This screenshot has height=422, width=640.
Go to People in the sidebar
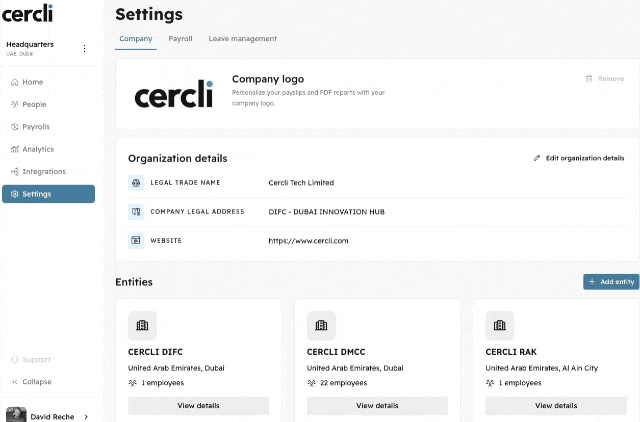tap(48, 104)
